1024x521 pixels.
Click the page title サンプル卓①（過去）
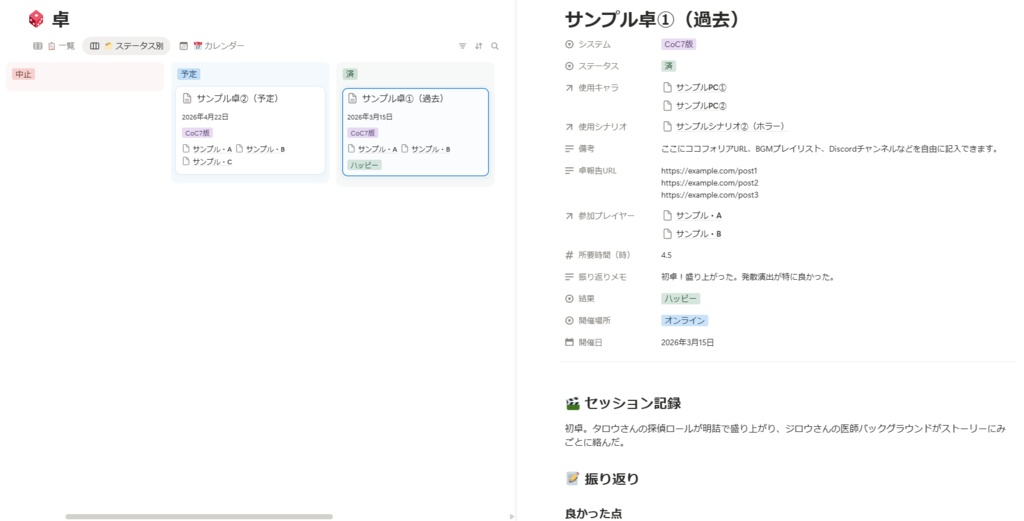(x=653, y=20)
